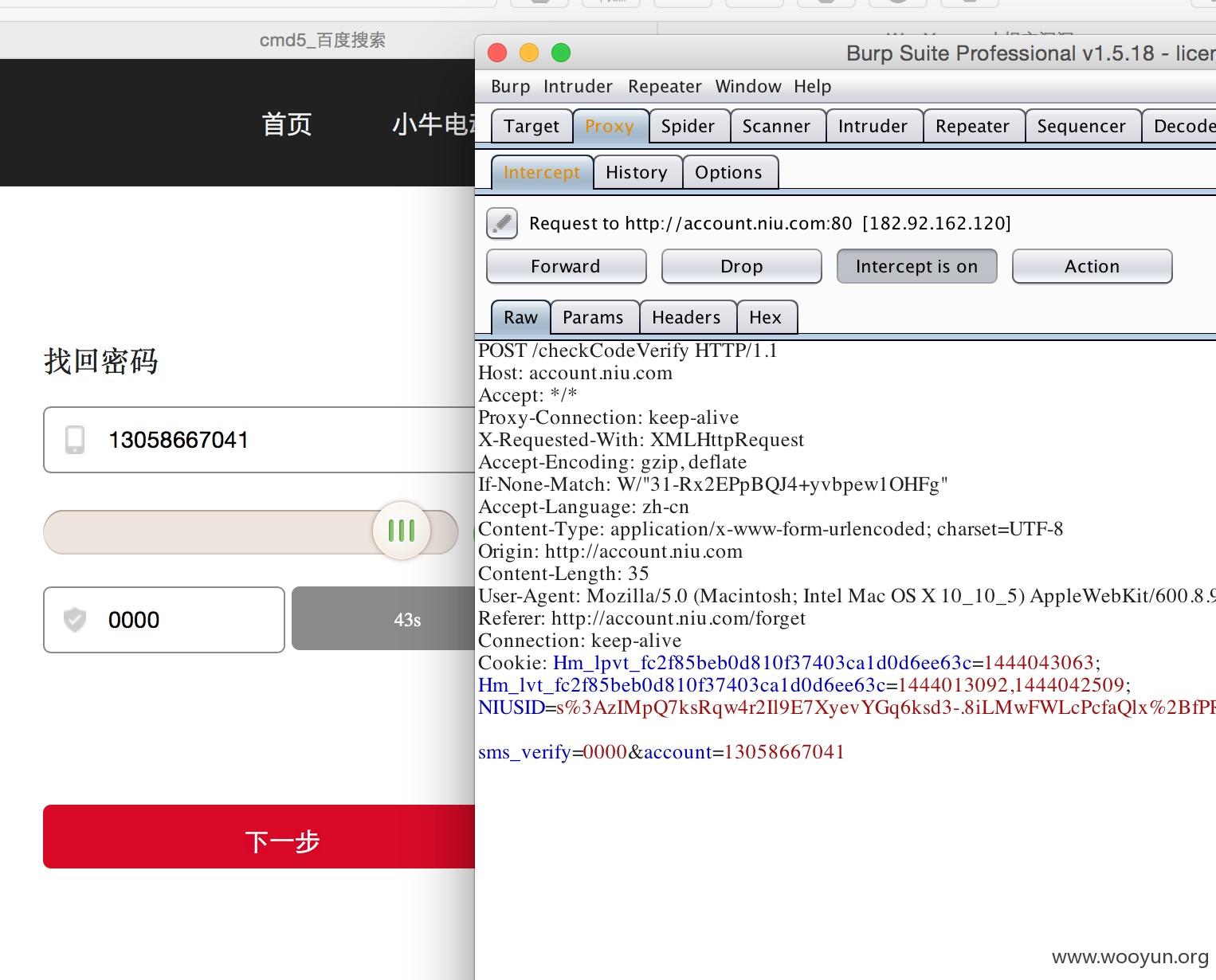Click 首页 in the website navigation
Image resolution: width=1216 pixels, height=980 pixels.
point(287,124)
